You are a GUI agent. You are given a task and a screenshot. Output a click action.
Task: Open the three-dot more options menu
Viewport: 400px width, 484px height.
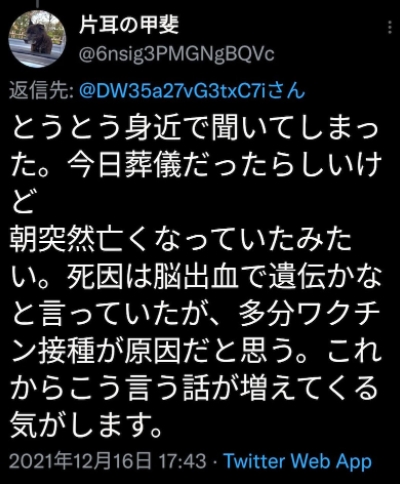[390, 27]
